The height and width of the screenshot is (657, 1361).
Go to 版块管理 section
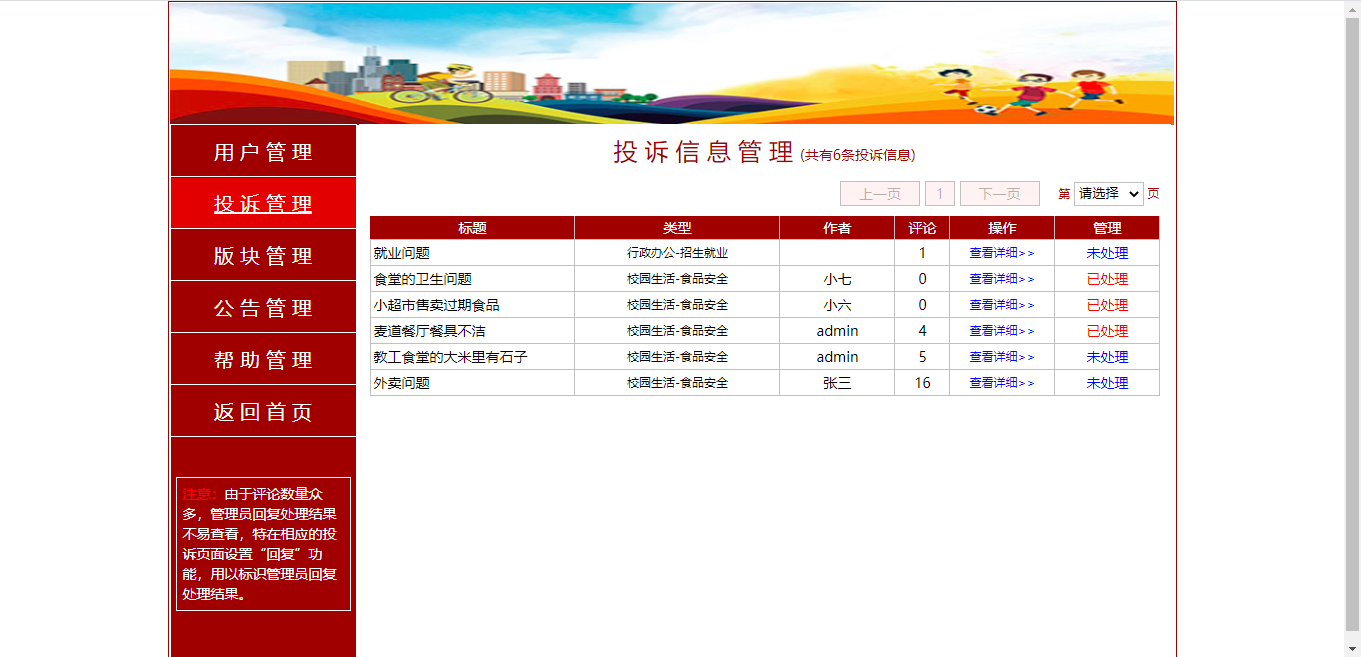[263, 256]
